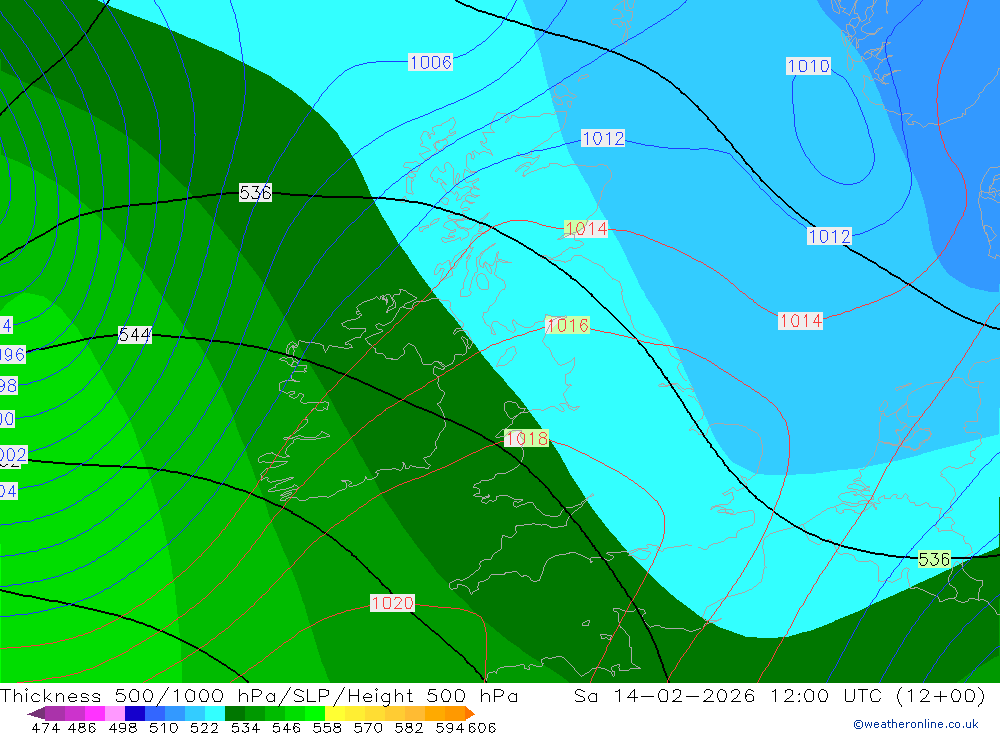1000x733 pixels.
Task: Select the light pink legend swatch
Action: [113, 713]
